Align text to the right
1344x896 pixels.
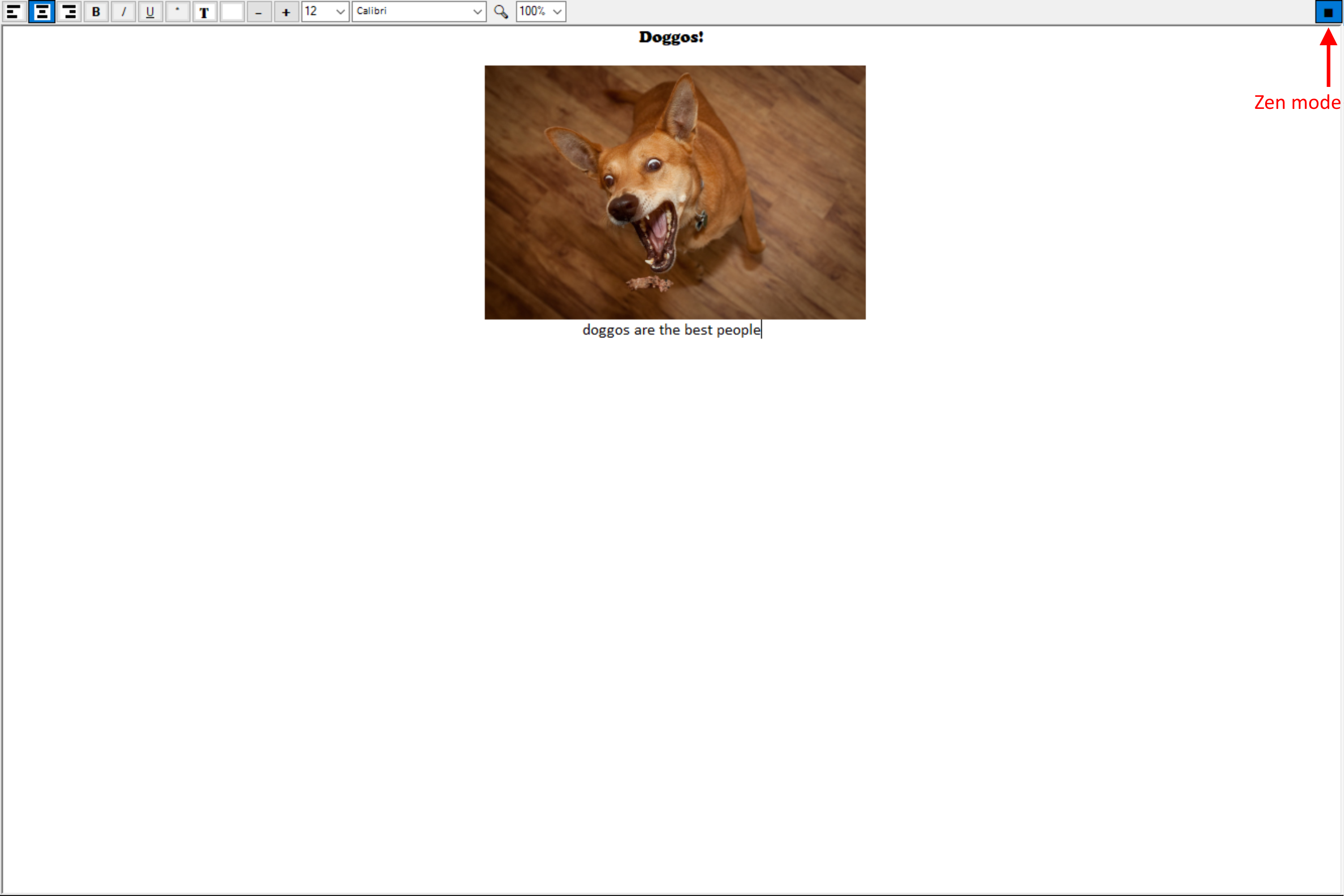69,12
